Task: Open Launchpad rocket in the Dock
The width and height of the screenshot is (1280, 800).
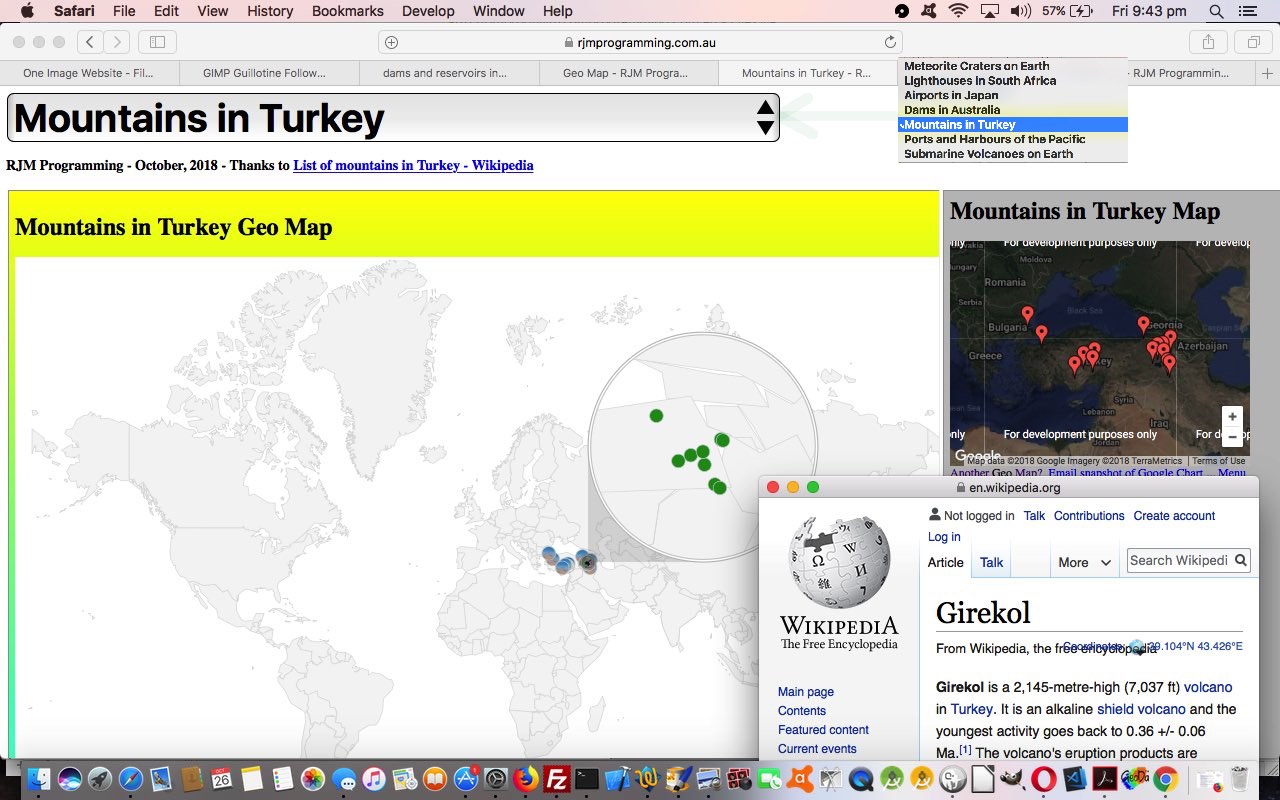Action: pos(100,779)
